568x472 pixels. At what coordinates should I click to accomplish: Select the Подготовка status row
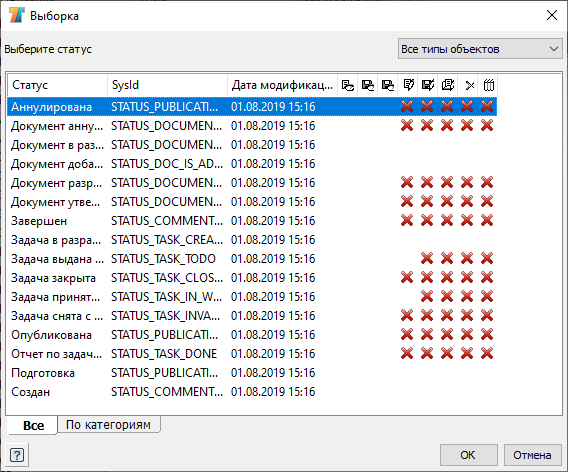tap(252, 373)
